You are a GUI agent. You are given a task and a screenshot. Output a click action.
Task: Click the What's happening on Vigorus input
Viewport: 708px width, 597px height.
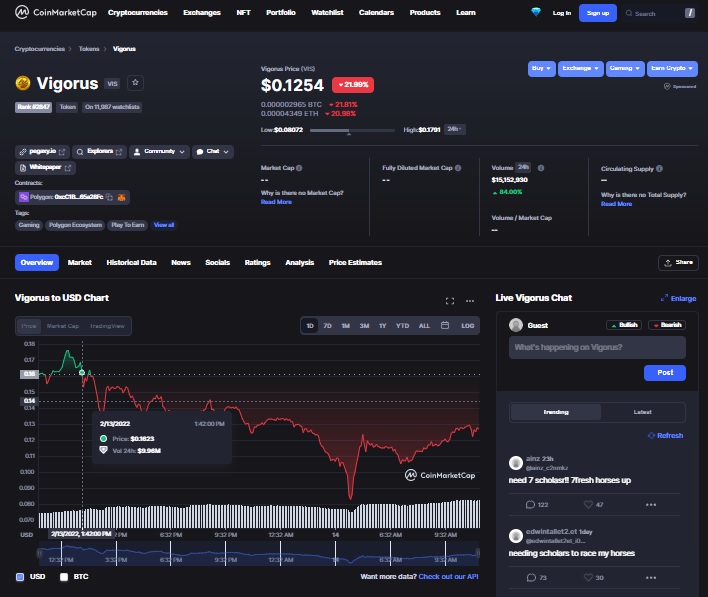[x=597, y=347]
